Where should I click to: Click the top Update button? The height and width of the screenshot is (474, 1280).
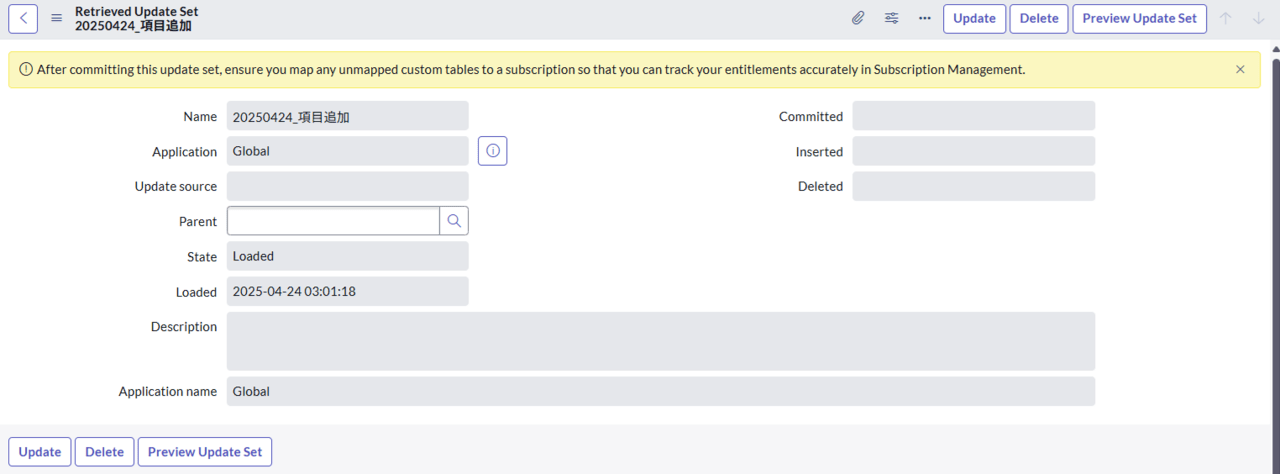974,18
